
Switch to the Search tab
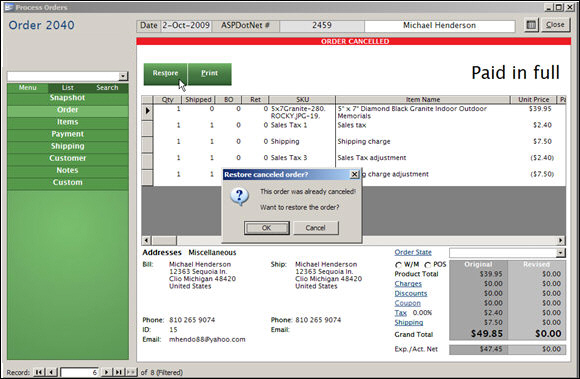click(x=107, y=88)
